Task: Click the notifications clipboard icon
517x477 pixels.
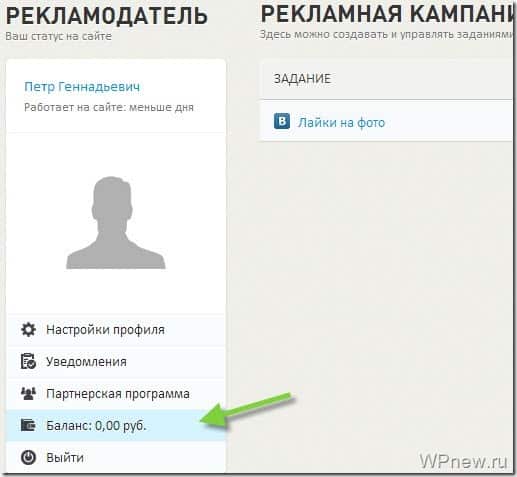Action: [28, 361]
